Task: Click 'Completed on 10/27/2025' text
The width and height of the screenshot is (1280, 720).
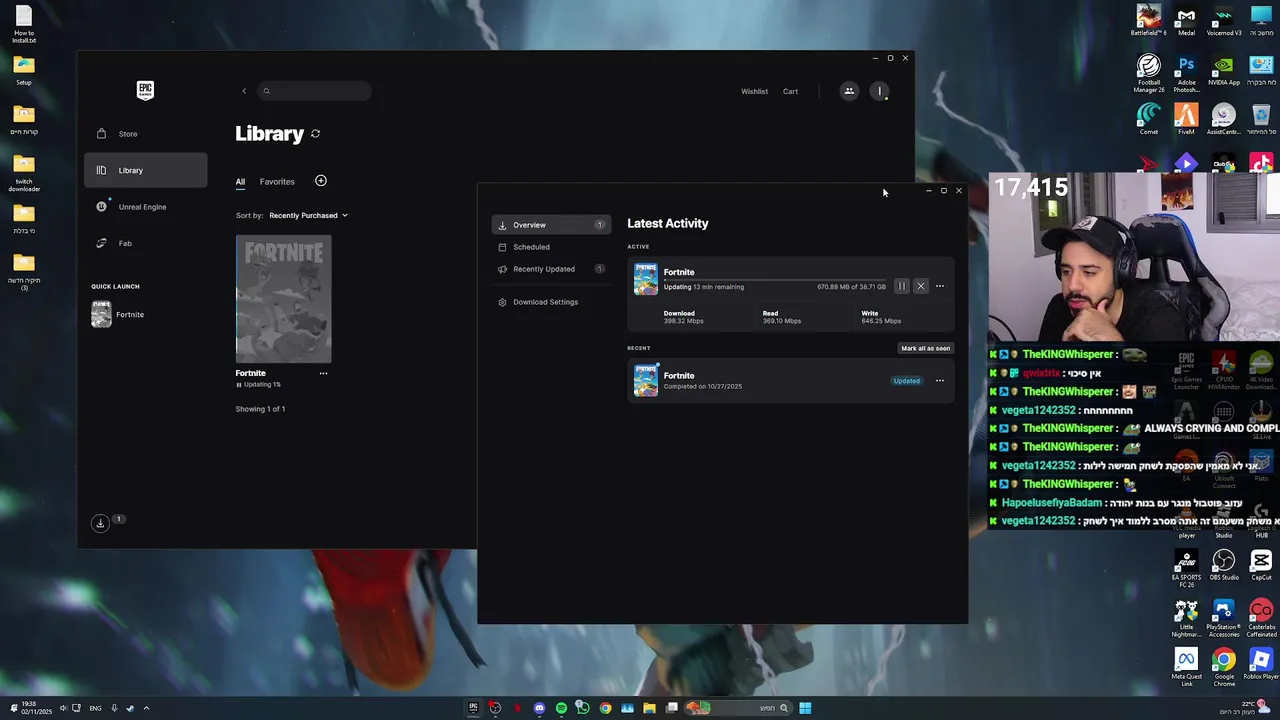Action: point(703,386)
